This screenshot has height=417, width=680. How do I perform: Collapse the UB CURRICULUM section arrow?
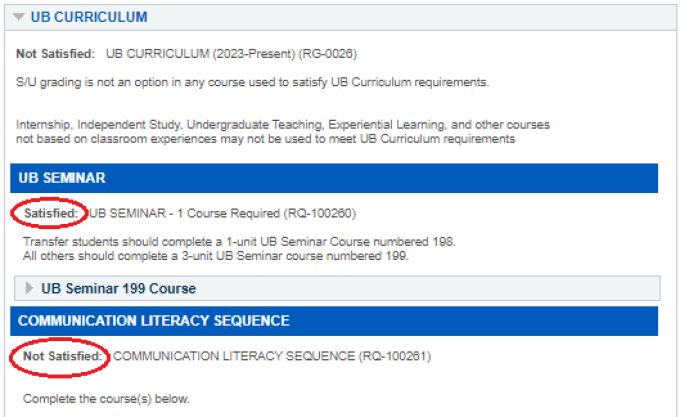click(19, 17)
